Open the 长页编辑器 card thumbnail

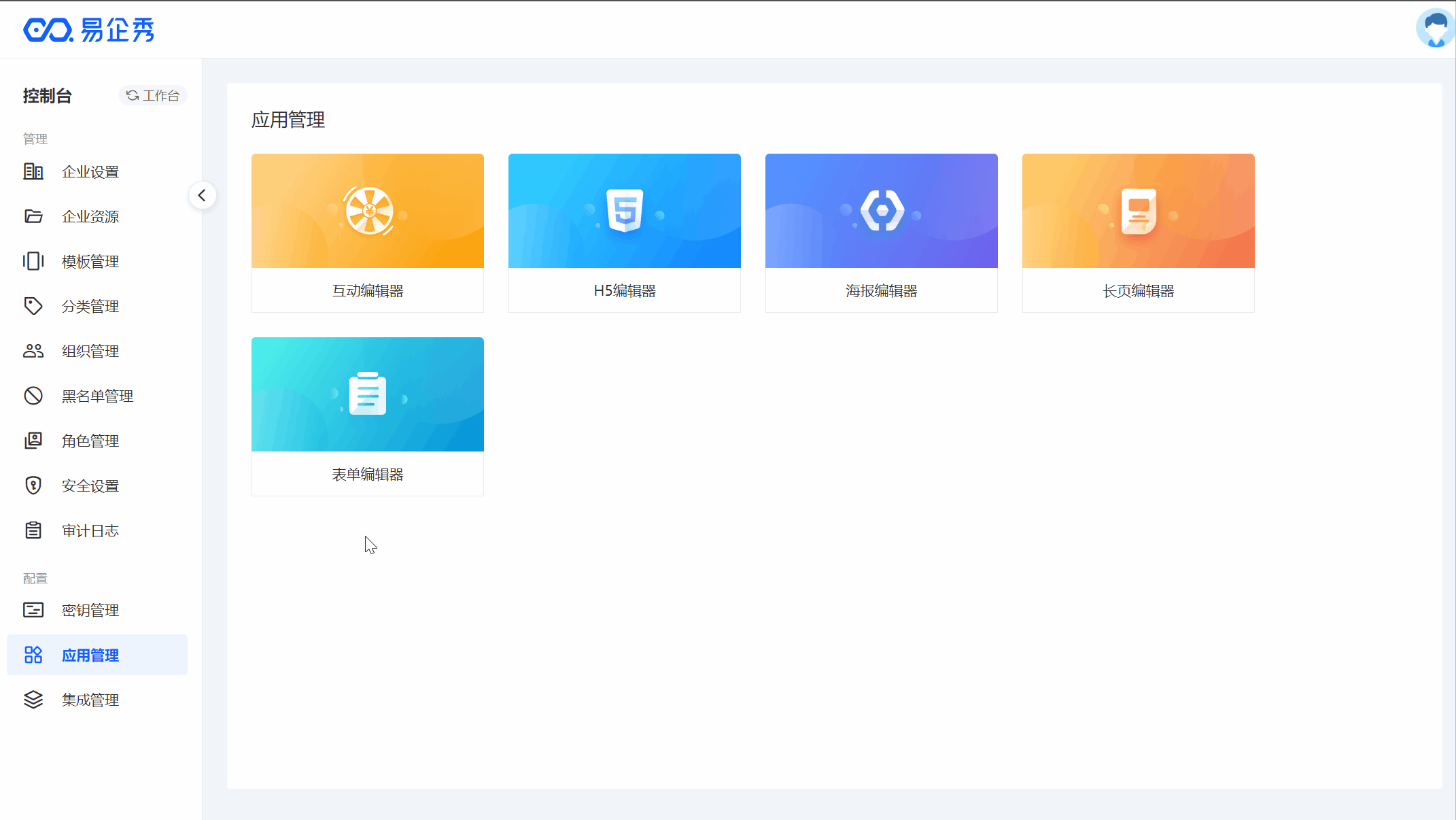1139,211
